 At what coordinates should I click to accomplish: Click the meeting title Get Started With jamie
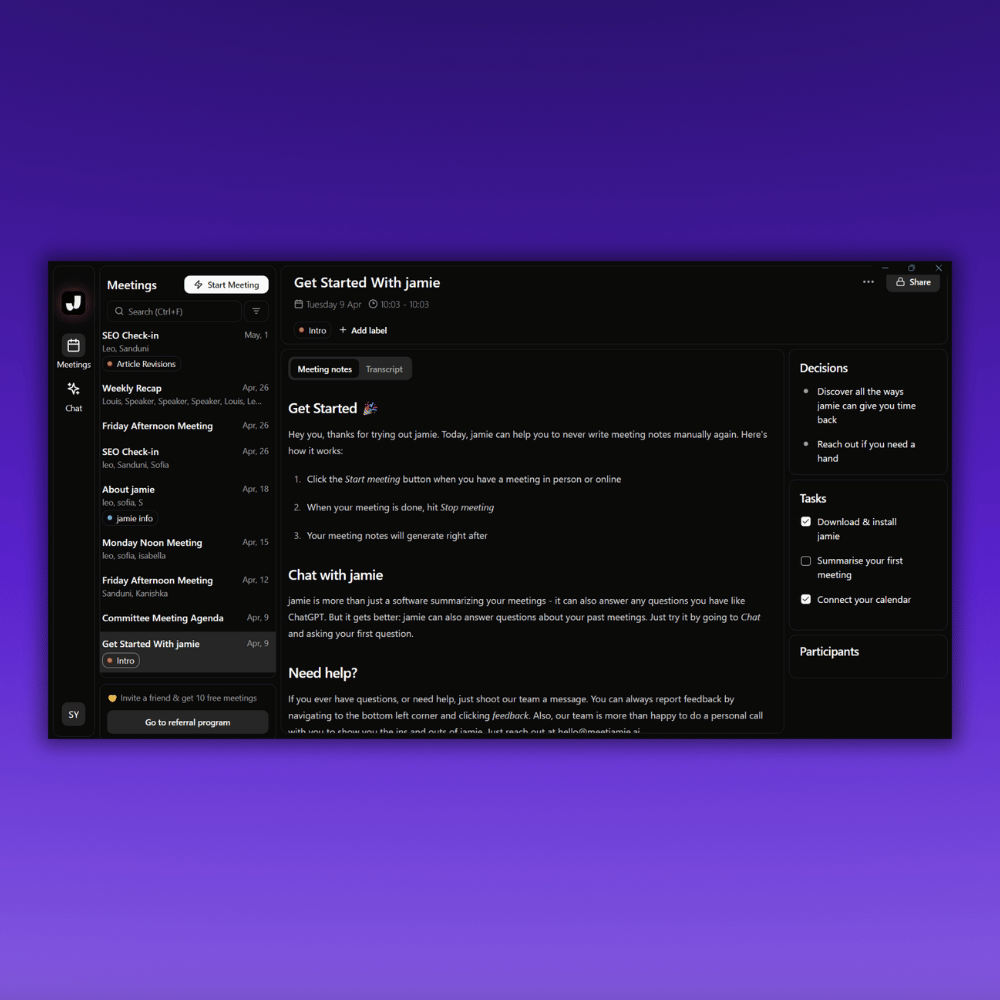(x=367, y=283)
